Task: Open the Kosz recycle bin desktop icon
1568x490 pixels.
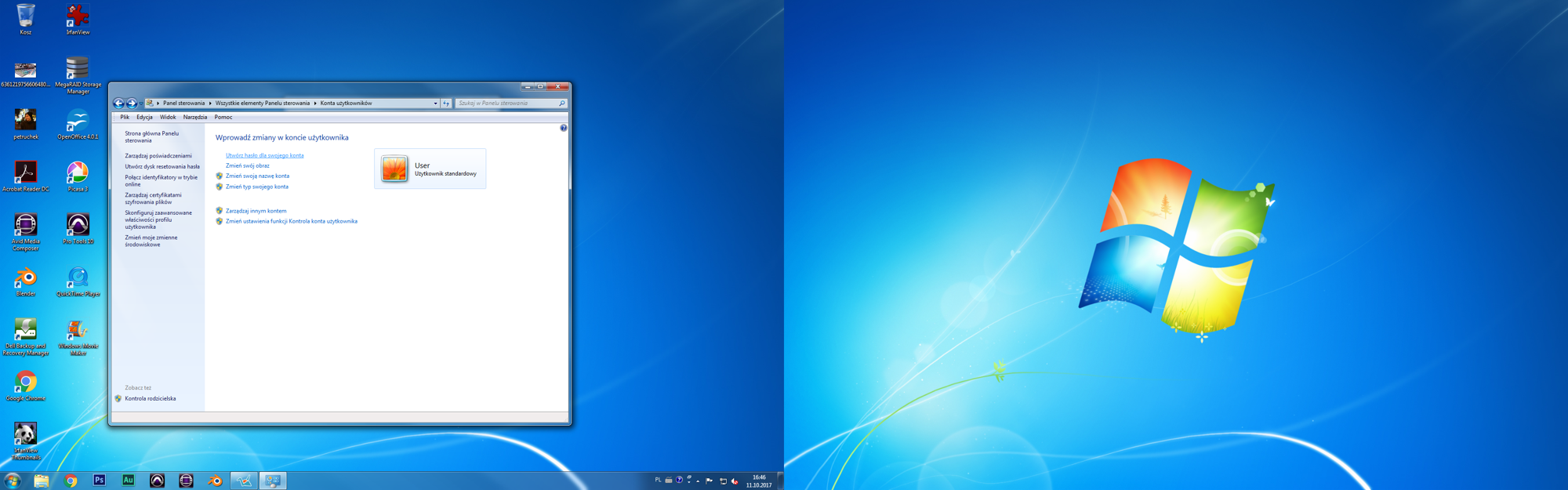Action: tap(26, 19)
